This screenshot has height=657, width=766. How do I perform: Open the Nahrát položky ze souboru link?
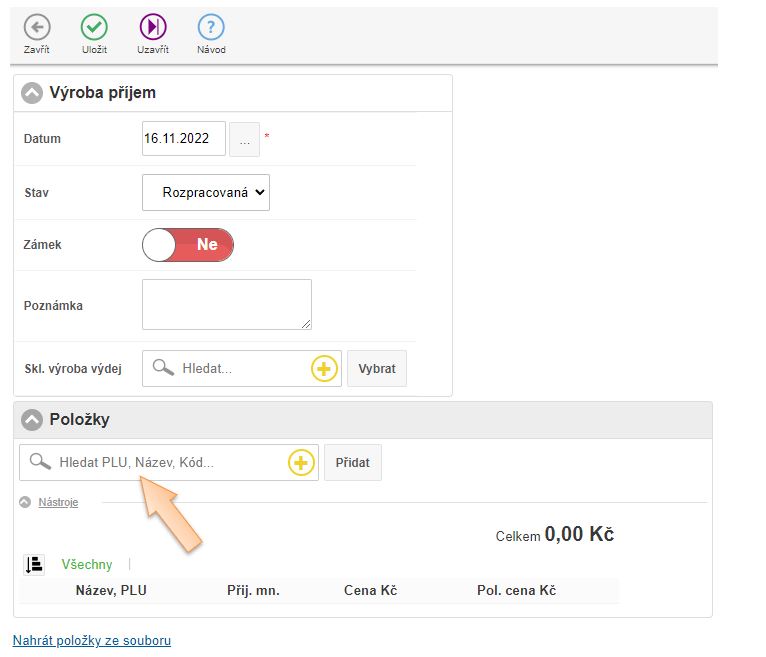(92, 640)
